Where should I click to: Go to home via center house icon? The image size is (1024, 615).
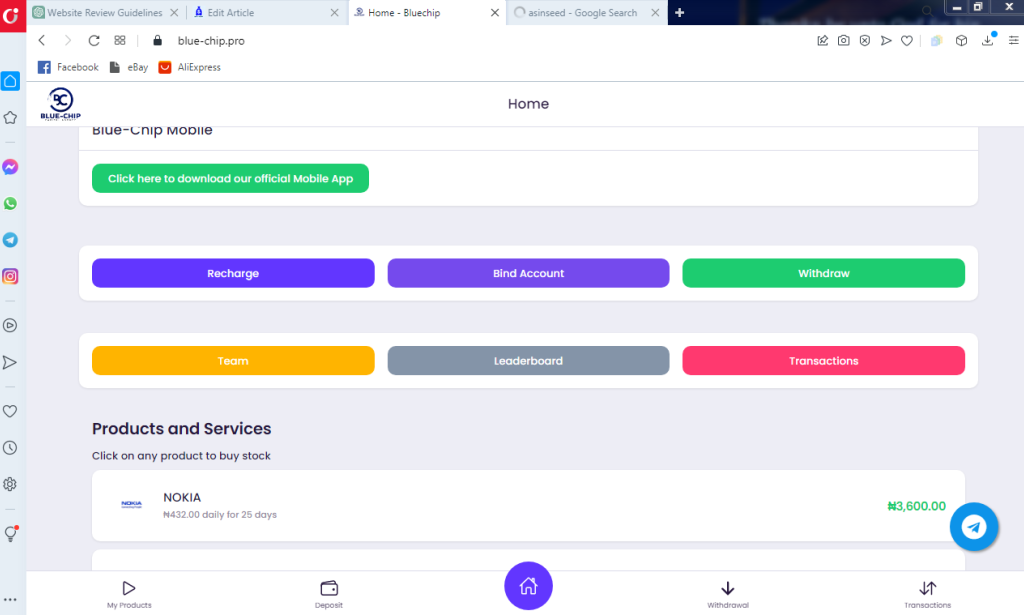click(528, 587)
